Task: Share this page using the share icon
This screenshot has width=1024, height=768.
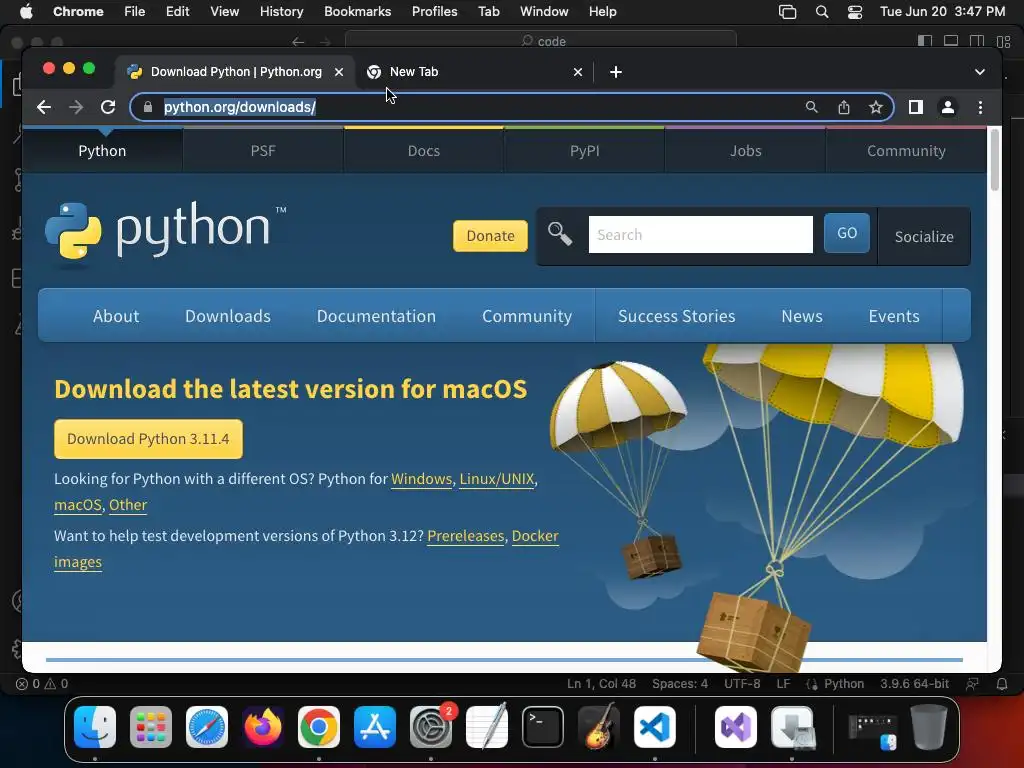Action: (x=844, y=107)
